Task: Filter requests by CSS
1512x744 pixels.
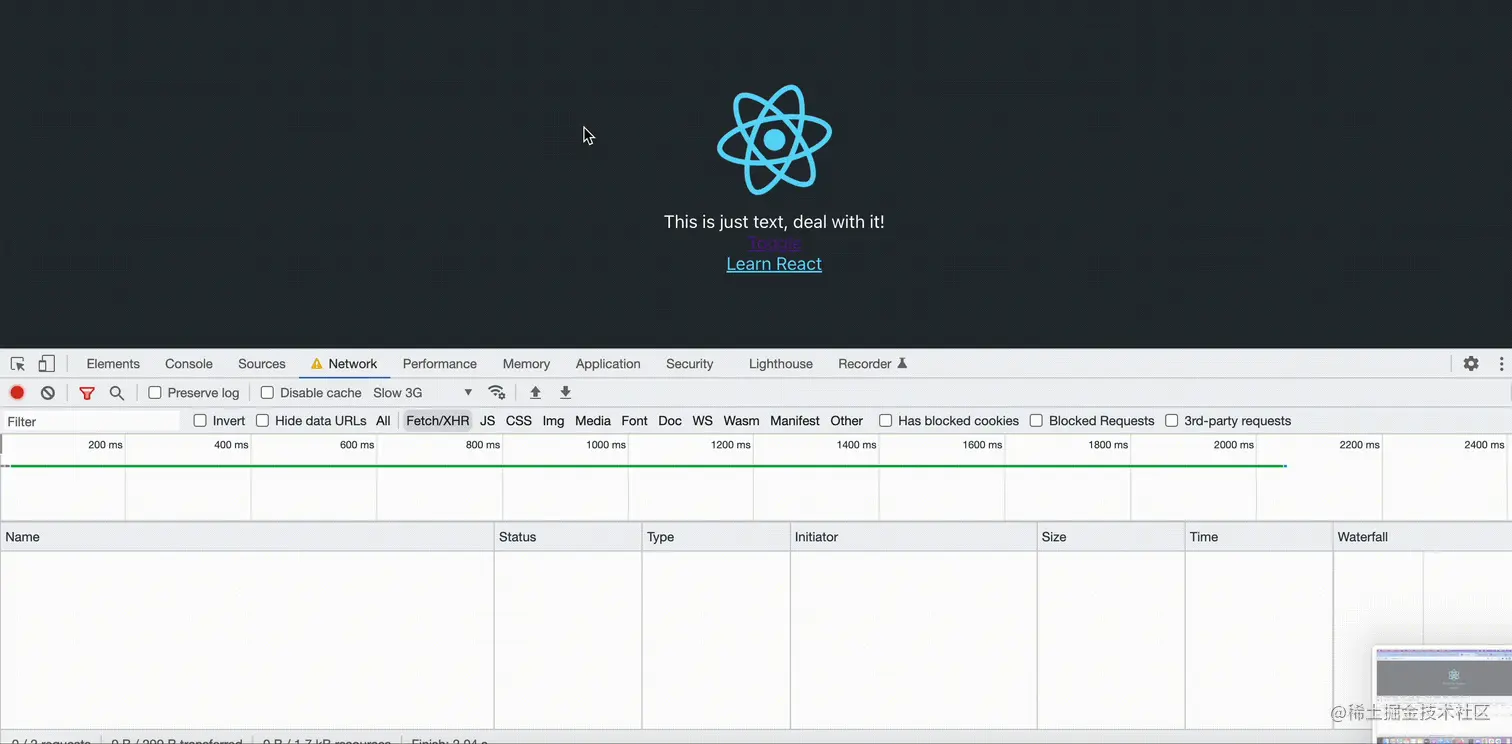Action: 519,421
